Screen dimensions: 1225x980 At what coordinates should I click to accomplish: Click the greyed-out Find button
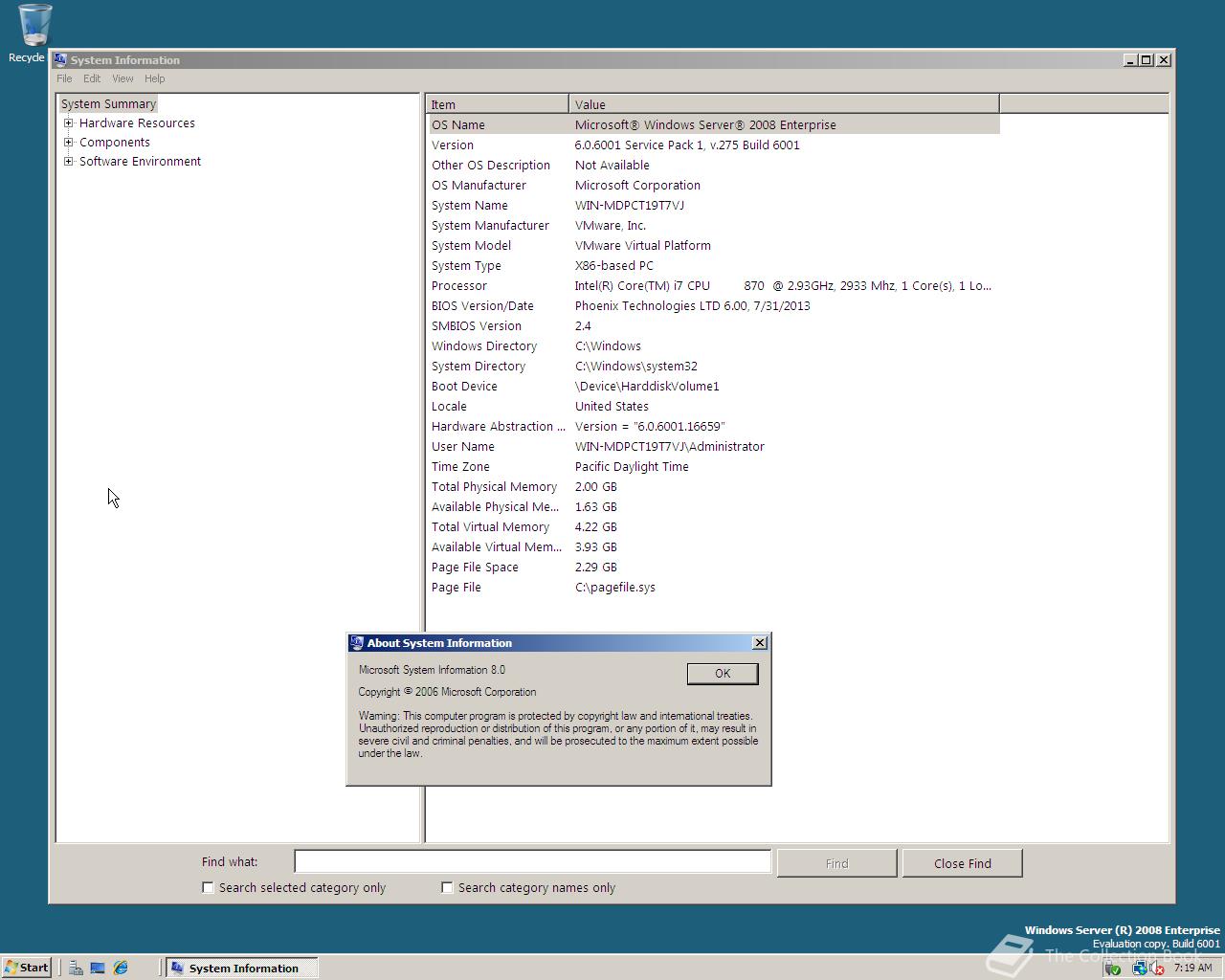tap(836, 863)
